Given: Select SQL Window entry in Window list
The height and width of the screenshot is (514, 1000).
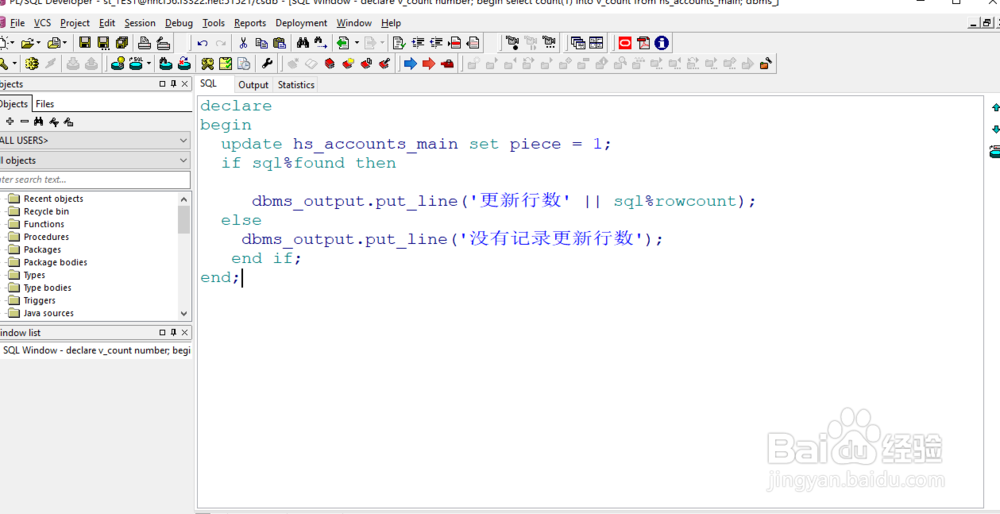Looking at the screenshot, I should (96, 350).
